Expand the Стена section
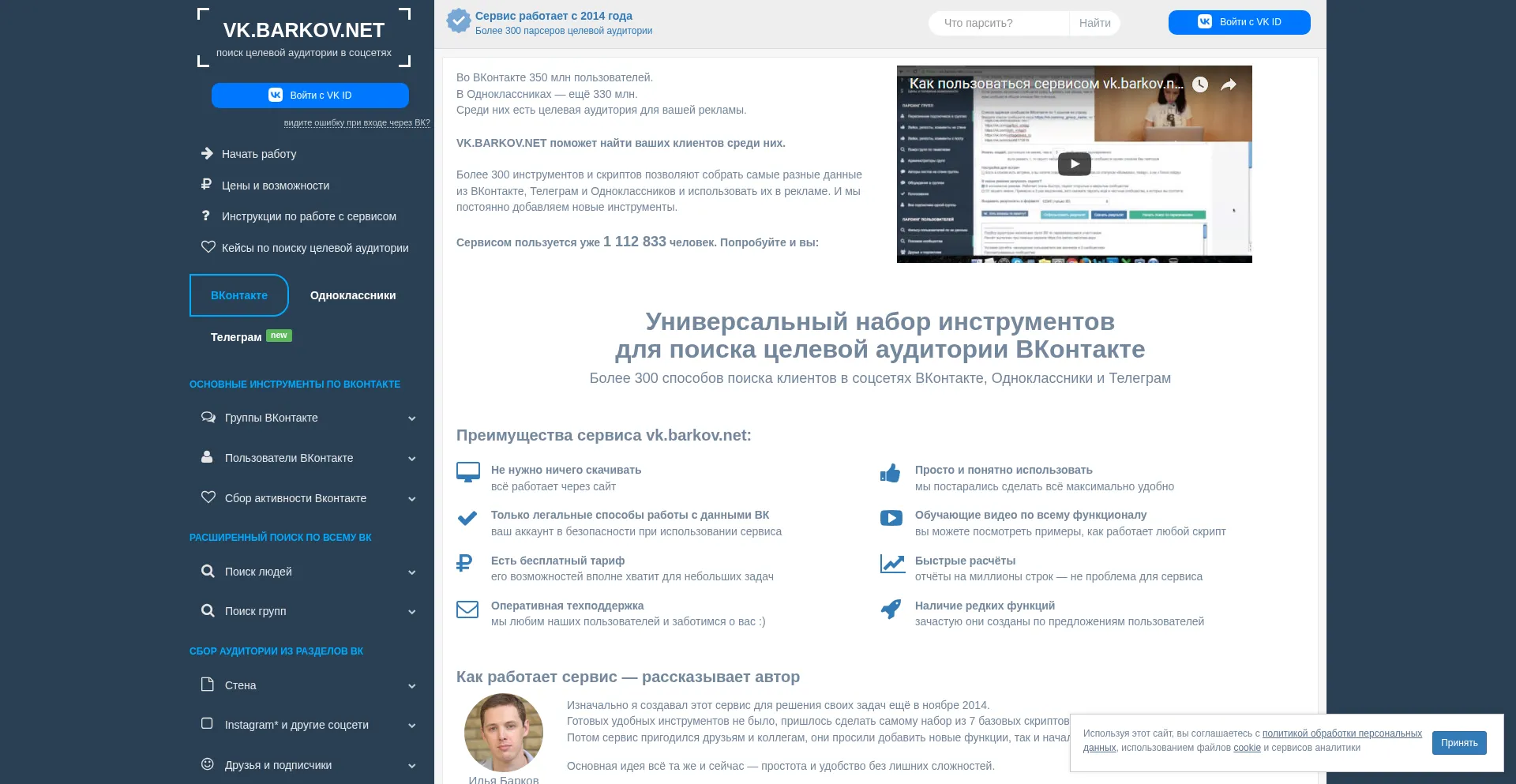 click(411, 686)
